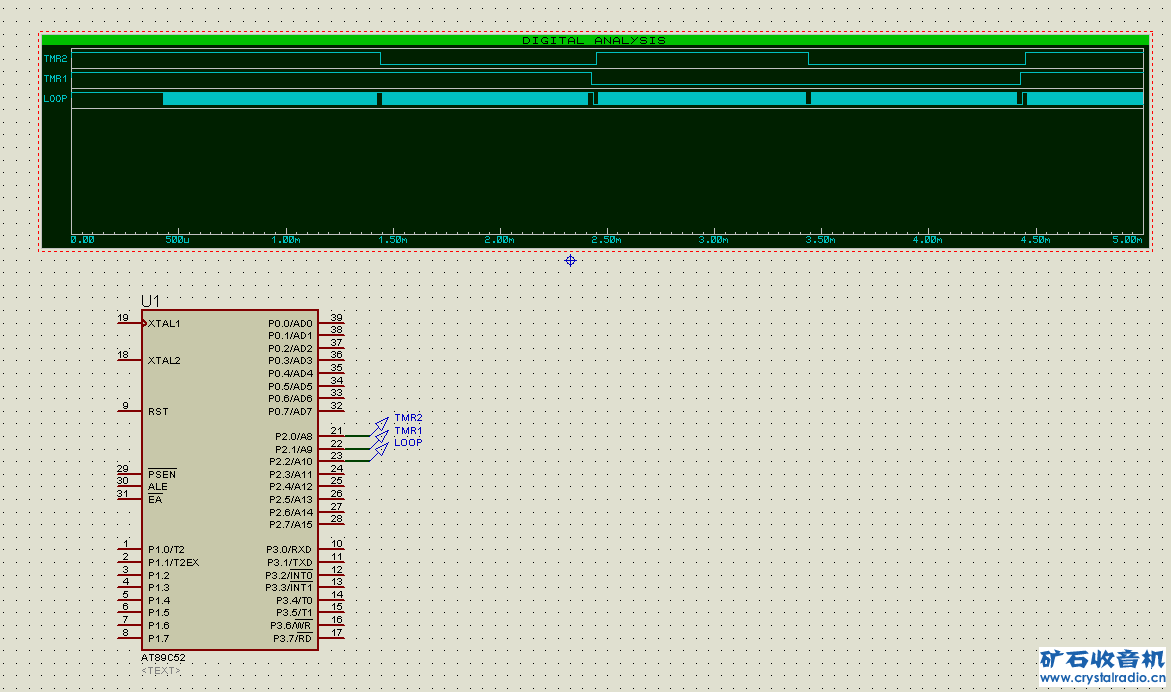Select the TMR1 trace label in graph
1171x692 pixels.
(x=55, y=78)
